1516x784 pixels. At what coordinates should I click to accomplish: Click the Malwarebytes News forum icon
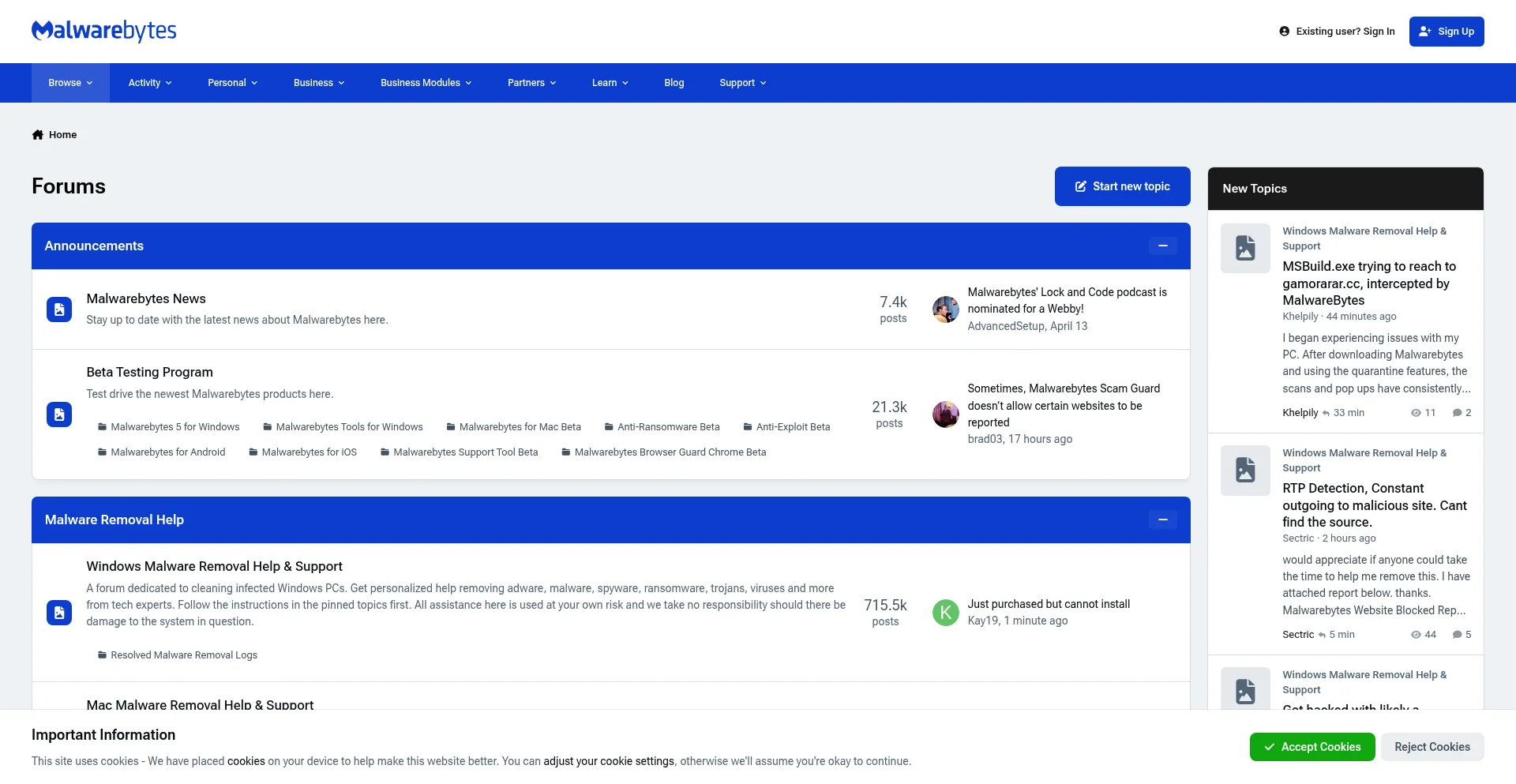point(59,309)
